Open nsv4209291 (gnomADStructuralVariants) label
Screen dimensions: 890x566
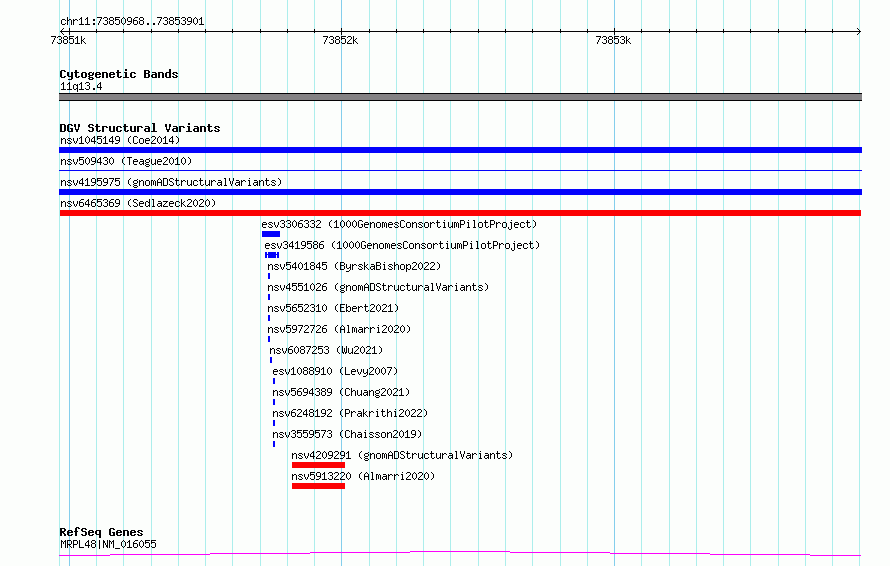click(x=402, y=455)
